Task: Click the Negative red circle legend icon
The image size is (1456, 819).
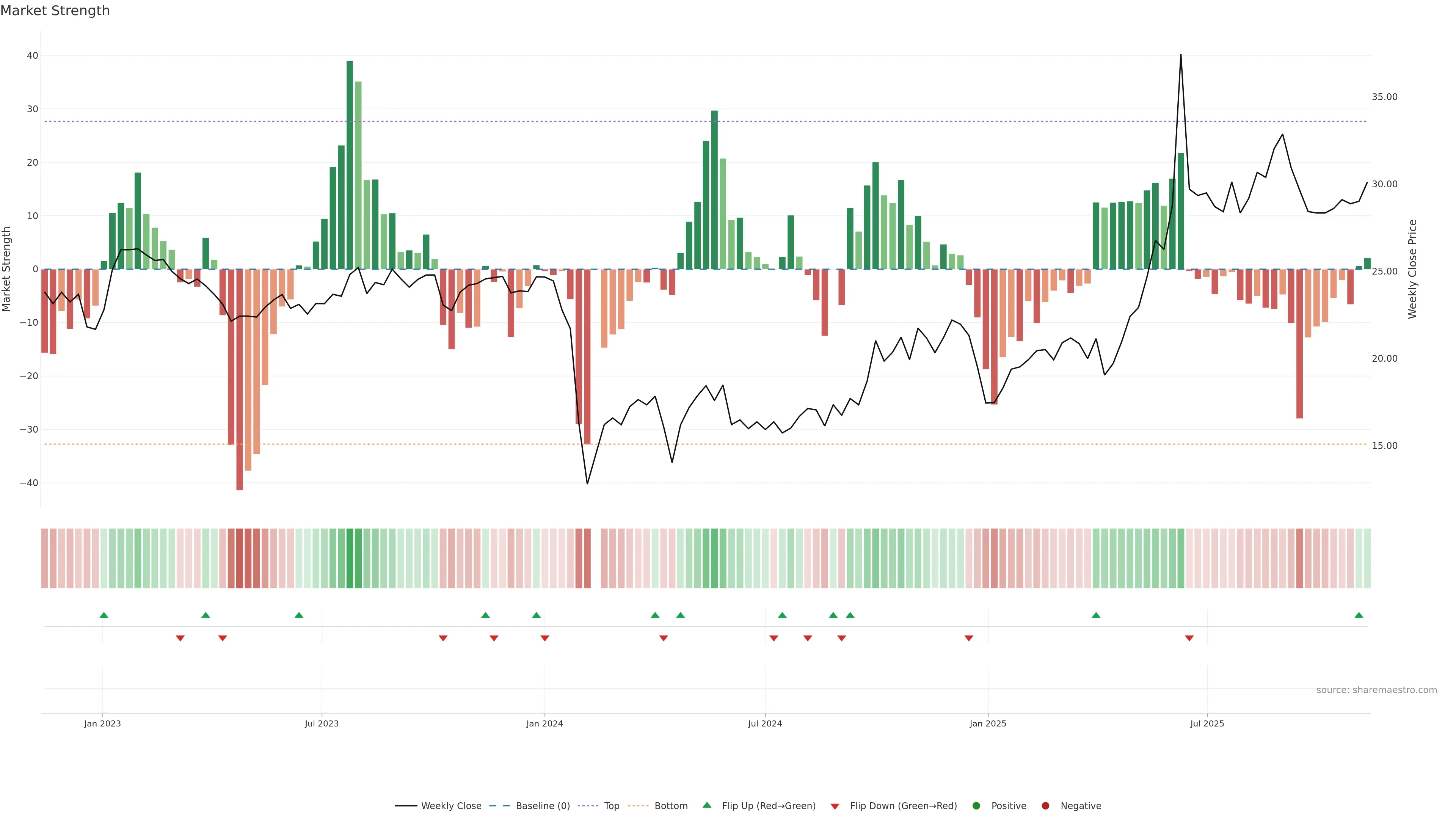Action: click(1045, 806)
